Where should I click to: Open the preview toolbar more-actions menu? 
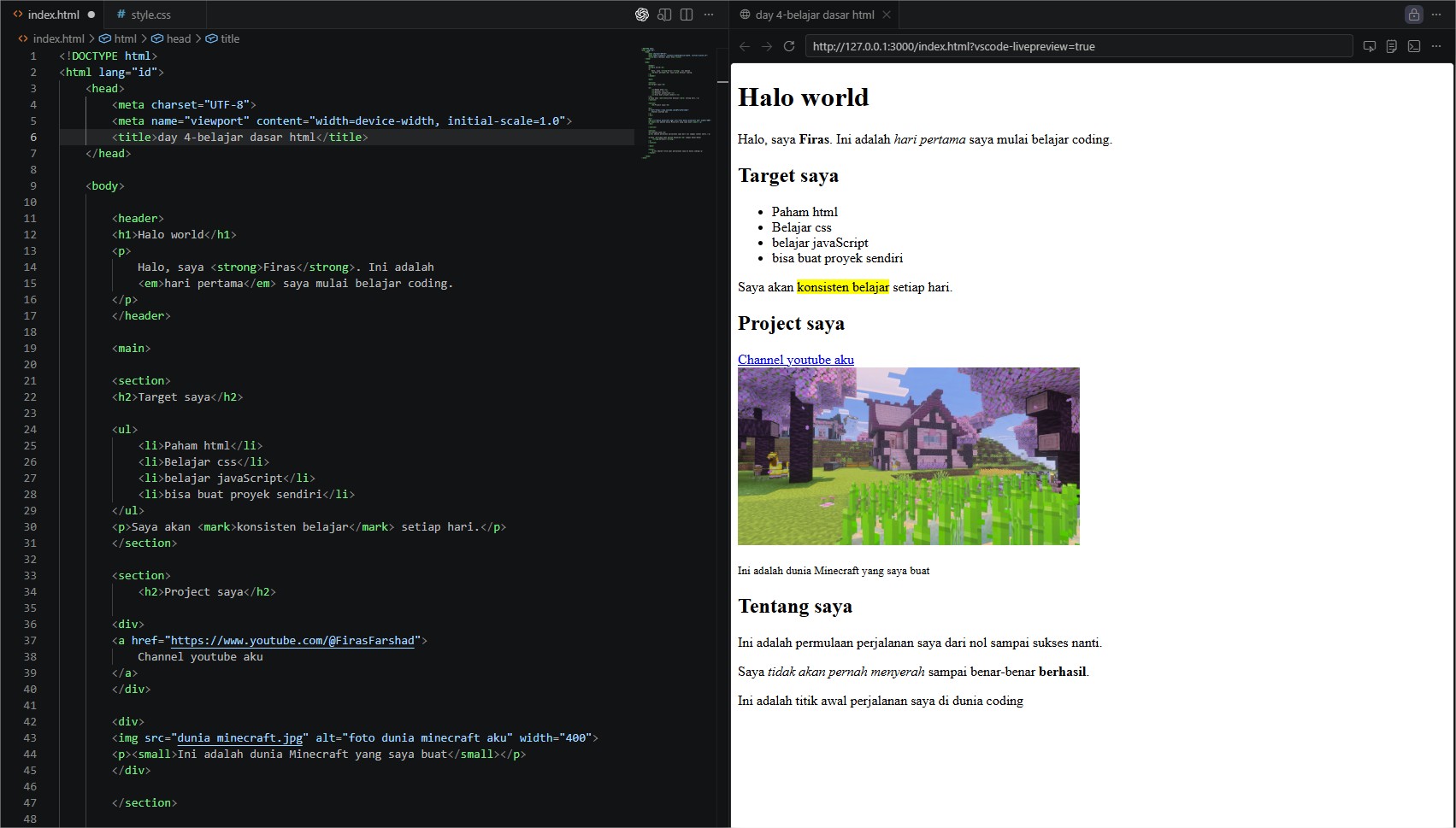(x=1436, y=46)
